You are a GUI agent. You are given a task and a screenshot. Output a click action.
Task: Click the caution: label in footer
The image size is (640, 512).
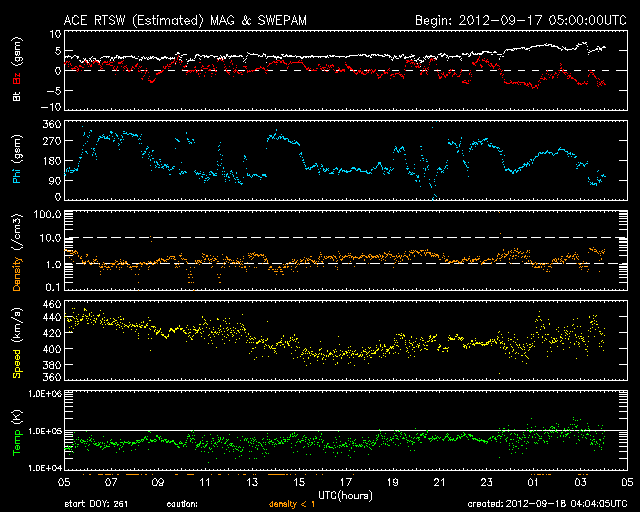[182, 504]
